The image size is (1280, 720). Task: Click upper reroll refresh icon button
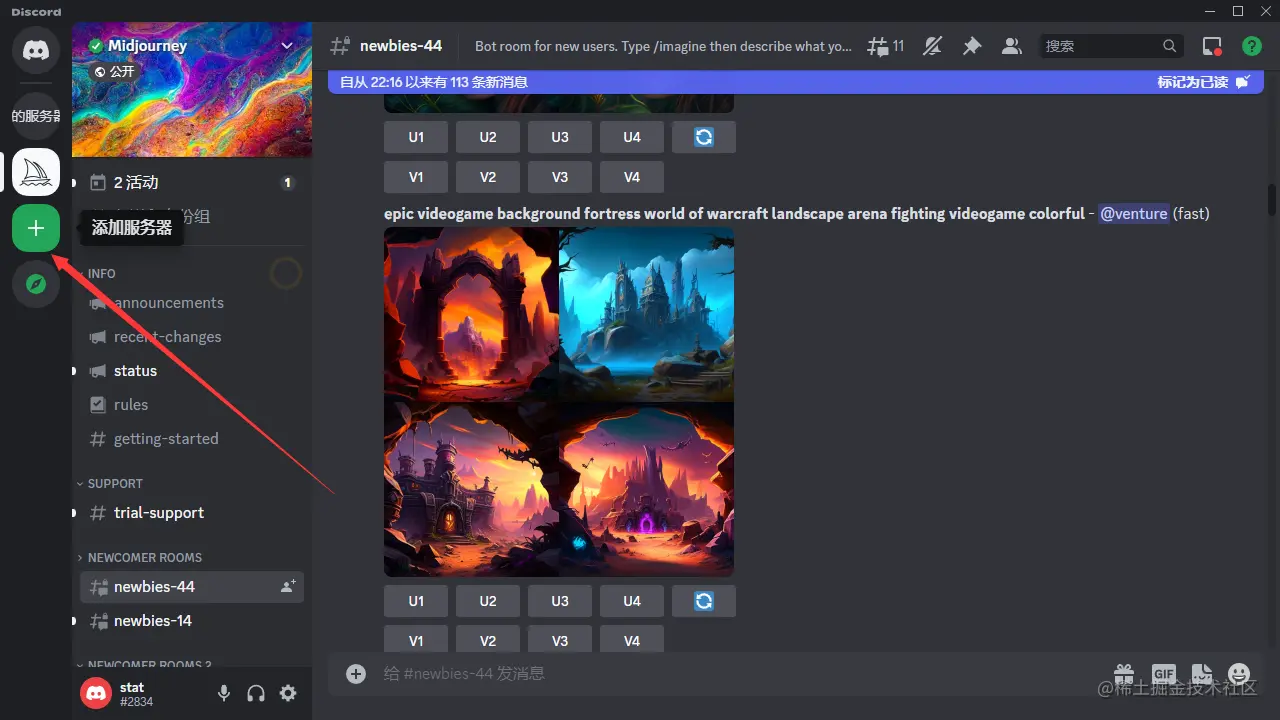click(x=704, y=137)
